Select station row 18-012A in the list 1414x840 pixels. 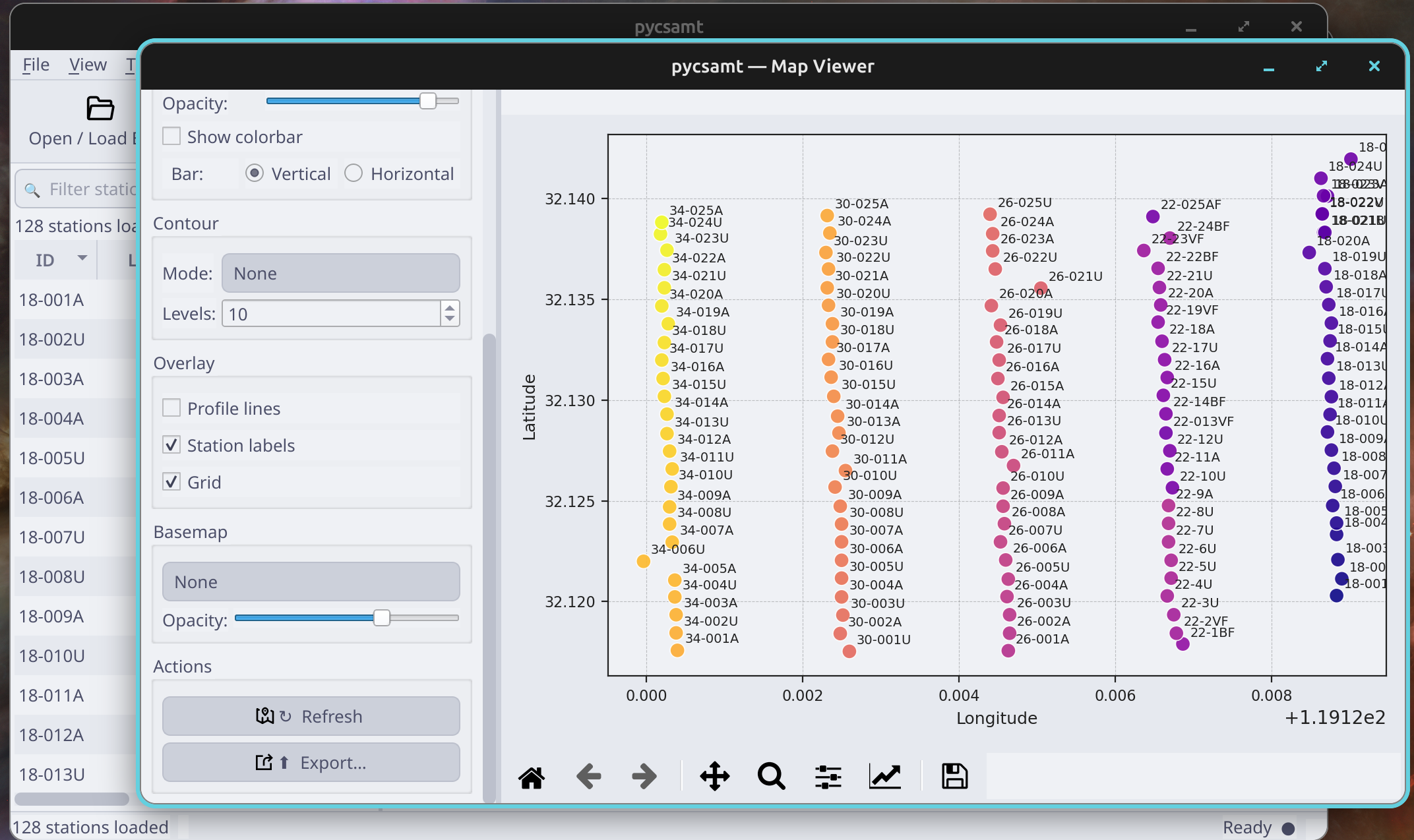[75, 735]
